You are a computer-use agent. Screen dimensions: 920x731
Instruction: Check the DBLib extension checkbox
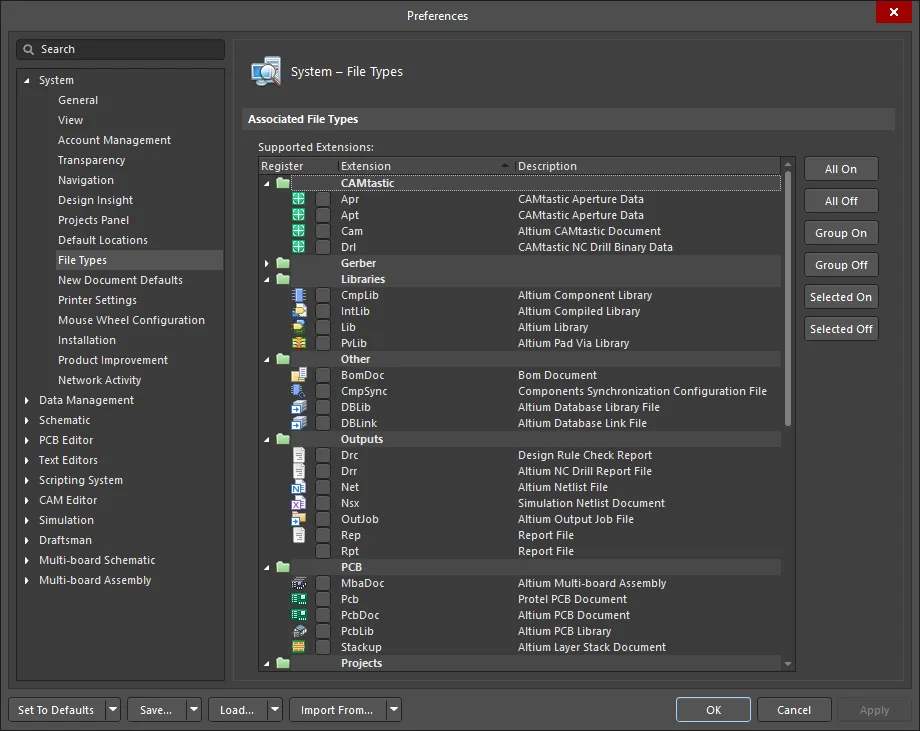tap(323, 407)
